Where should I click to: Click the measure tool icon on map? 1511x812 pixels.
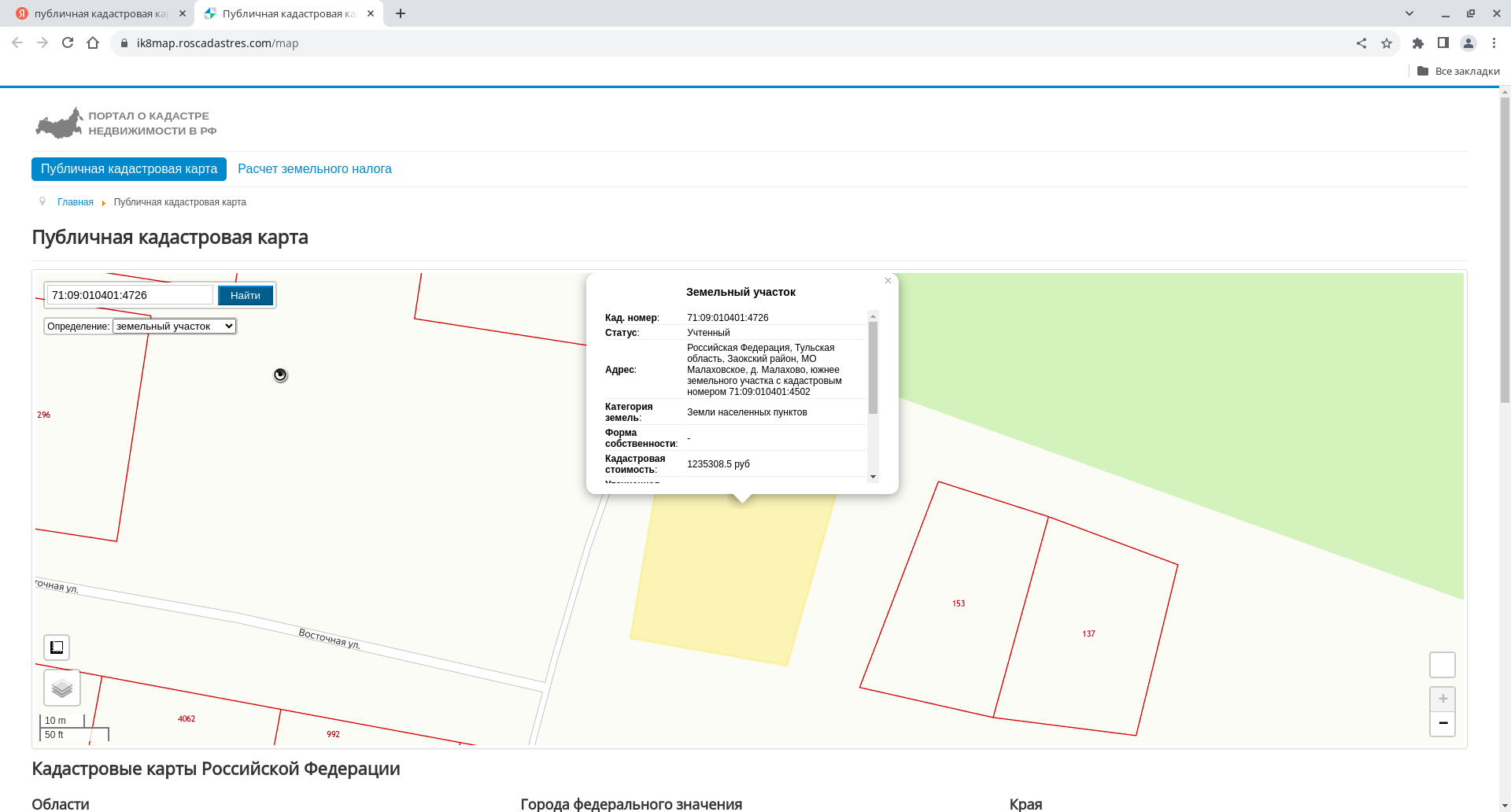(57, 648)
